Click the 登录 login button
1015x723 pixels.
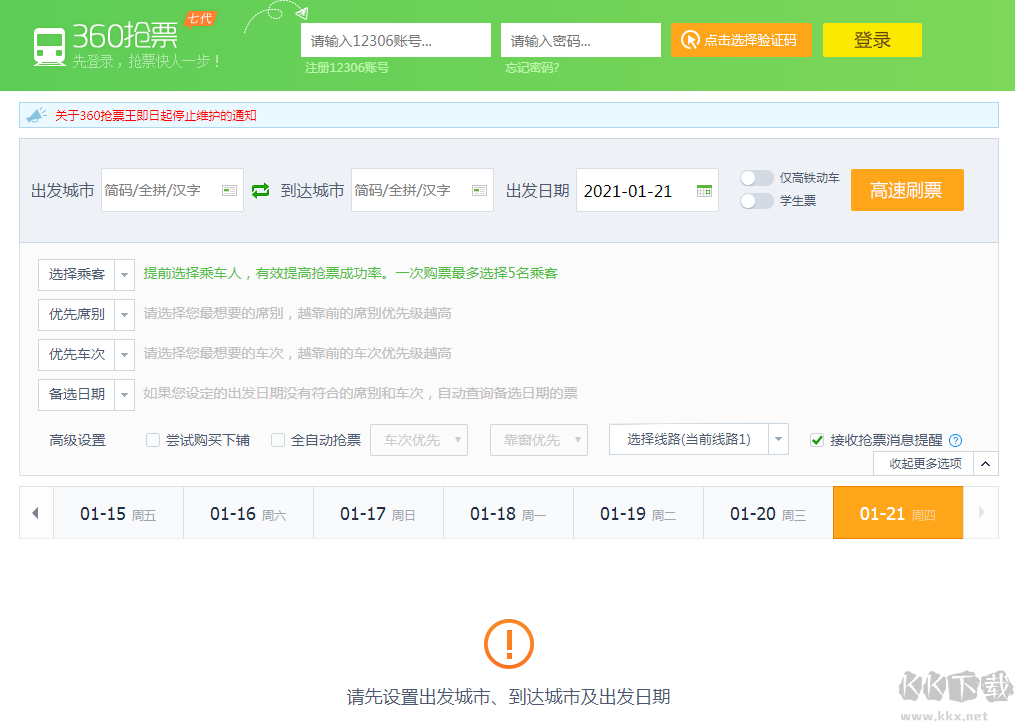click(x=871, y=40)
